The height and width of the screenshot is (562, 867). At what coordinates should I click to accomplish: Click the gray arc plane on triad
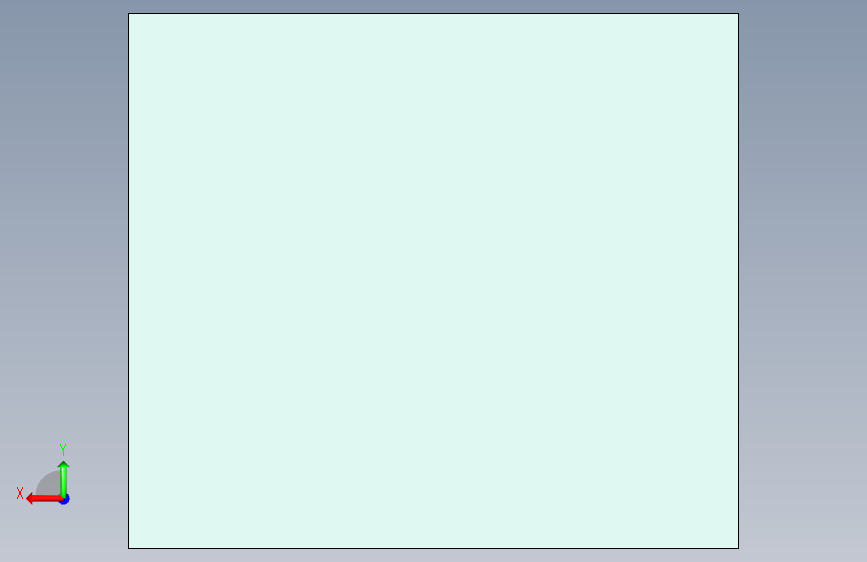(x=49, y=484)
